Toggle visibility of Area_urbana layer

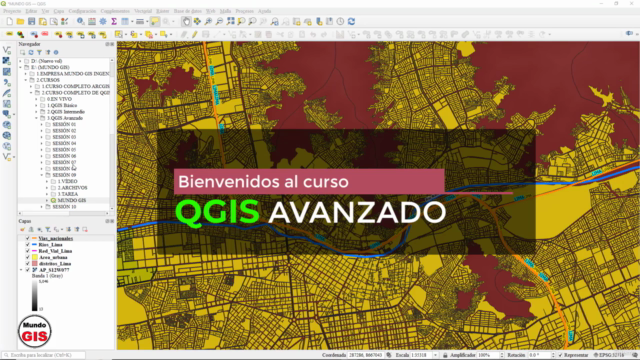[28, 258]
